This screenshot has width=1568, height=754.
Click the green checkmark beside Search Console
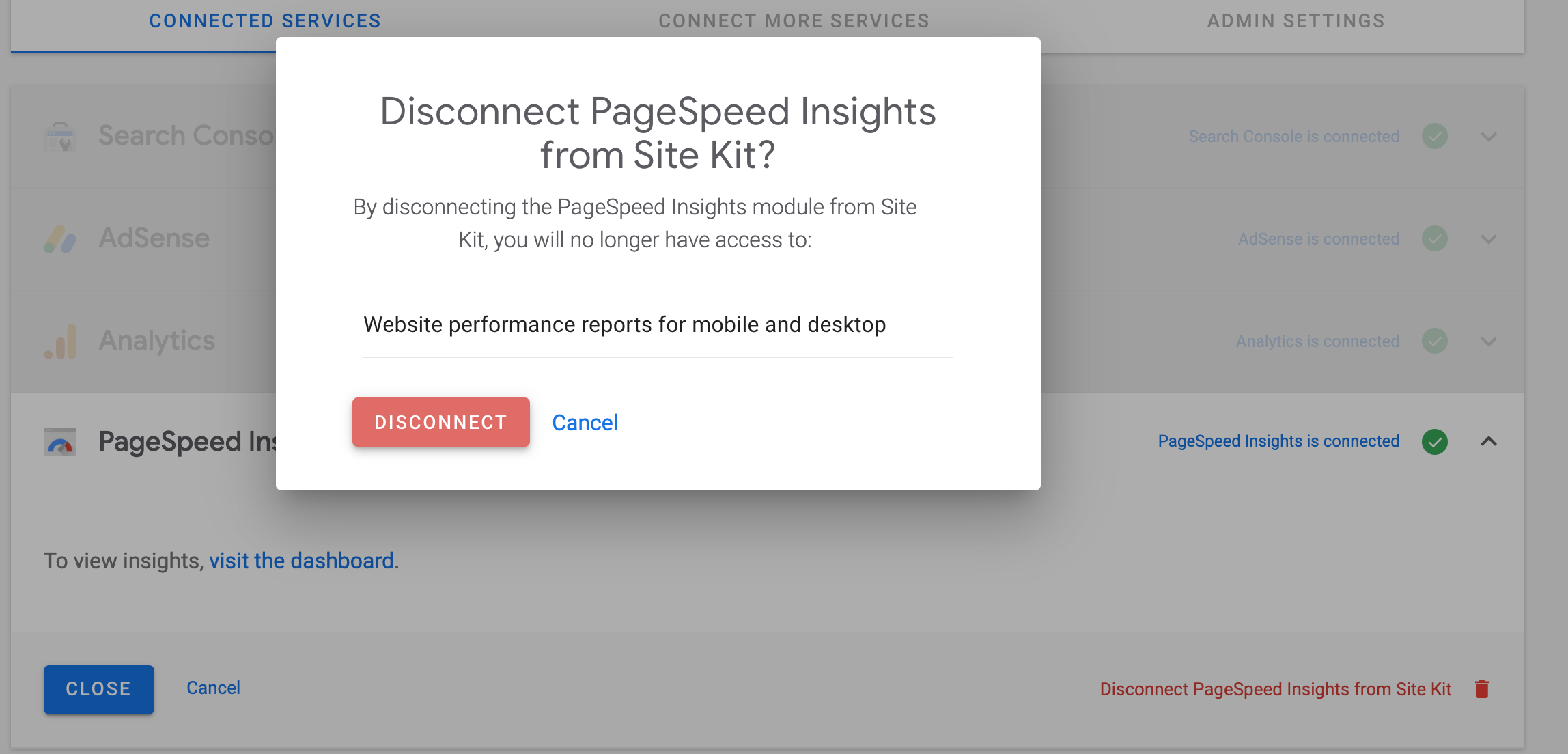point(1436,136)
